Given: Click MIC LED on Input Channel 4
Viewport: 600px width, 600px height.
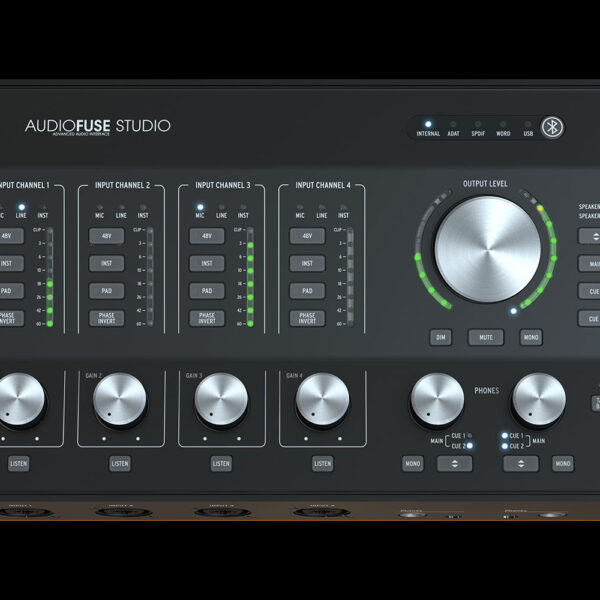Looking at the screenshot, I should point(300,207).
